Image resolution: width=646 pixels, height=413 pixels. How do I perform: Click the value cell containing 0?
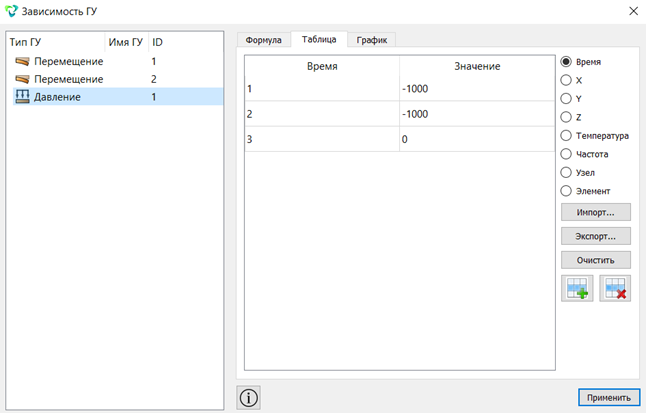[x=477, y=139]
